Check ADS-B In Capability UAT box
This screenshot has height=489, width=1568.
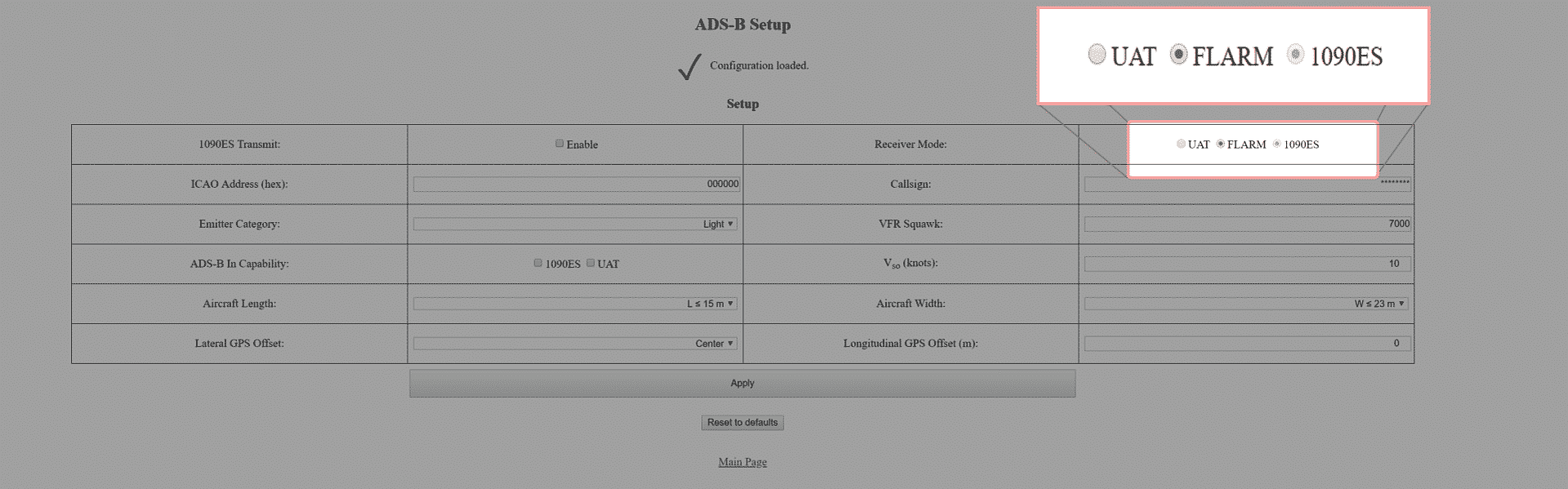tap(591, 263)
